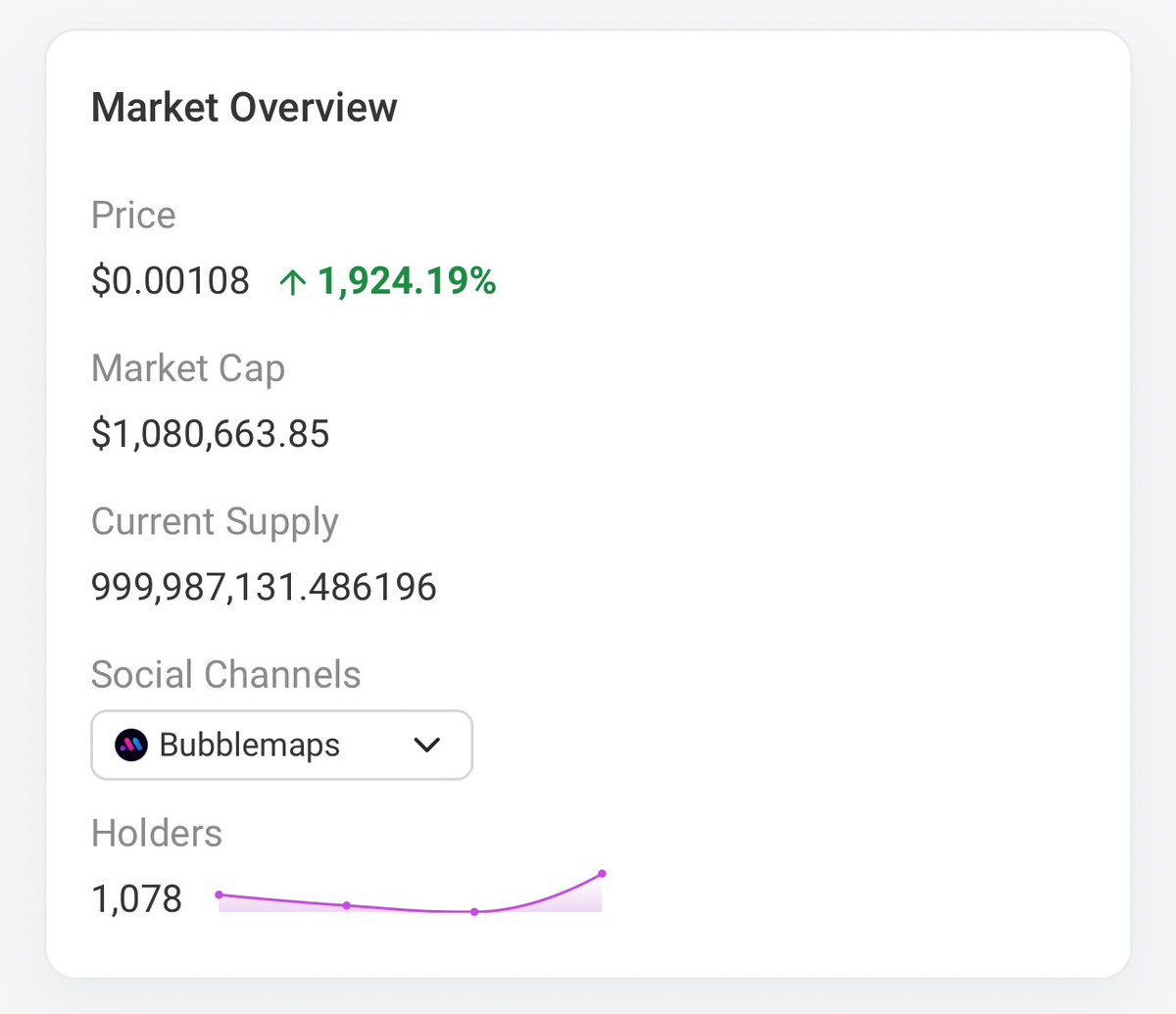
Task: Click the green up-arrow price change icon
Action: pos(292,282)
